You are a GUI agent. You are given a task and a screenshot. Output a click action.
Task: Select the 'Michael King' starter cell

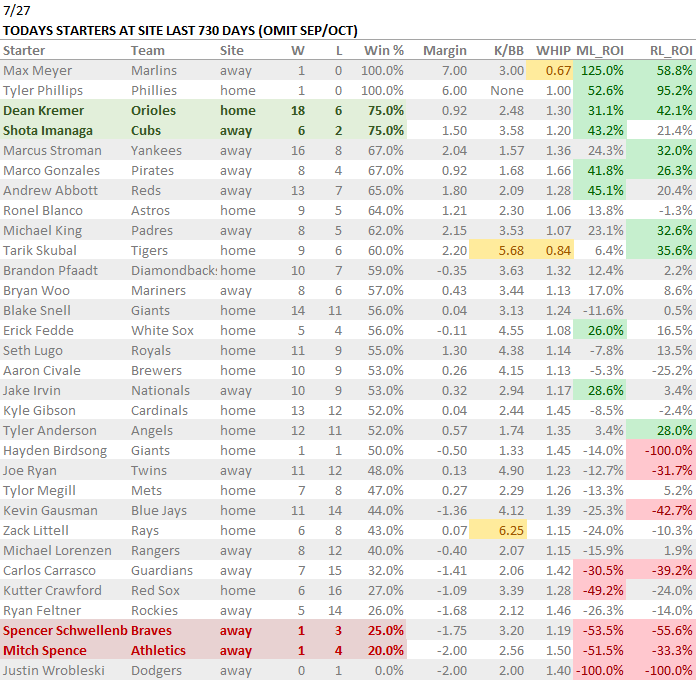[43, 230]
